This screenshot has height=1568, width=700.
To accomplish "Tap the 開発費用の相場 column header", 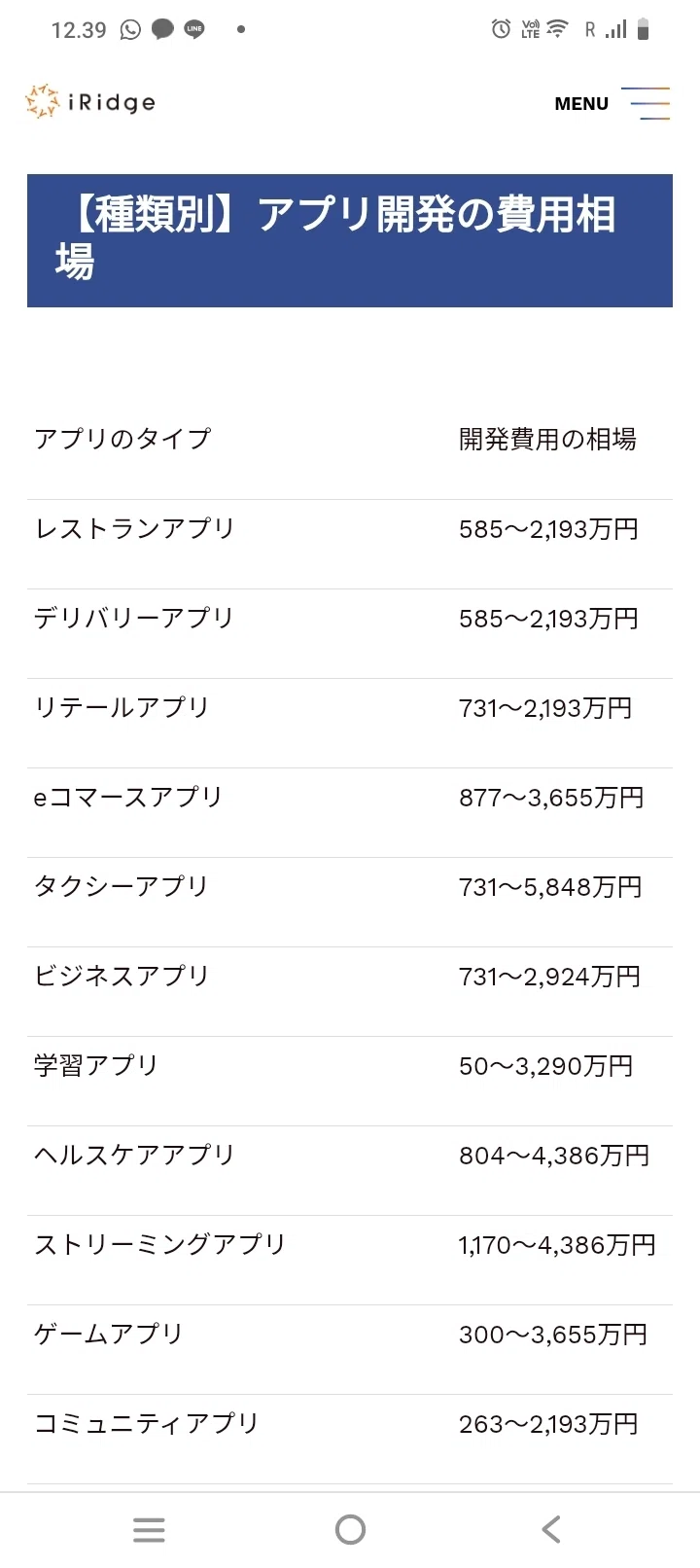I will 547,440.
